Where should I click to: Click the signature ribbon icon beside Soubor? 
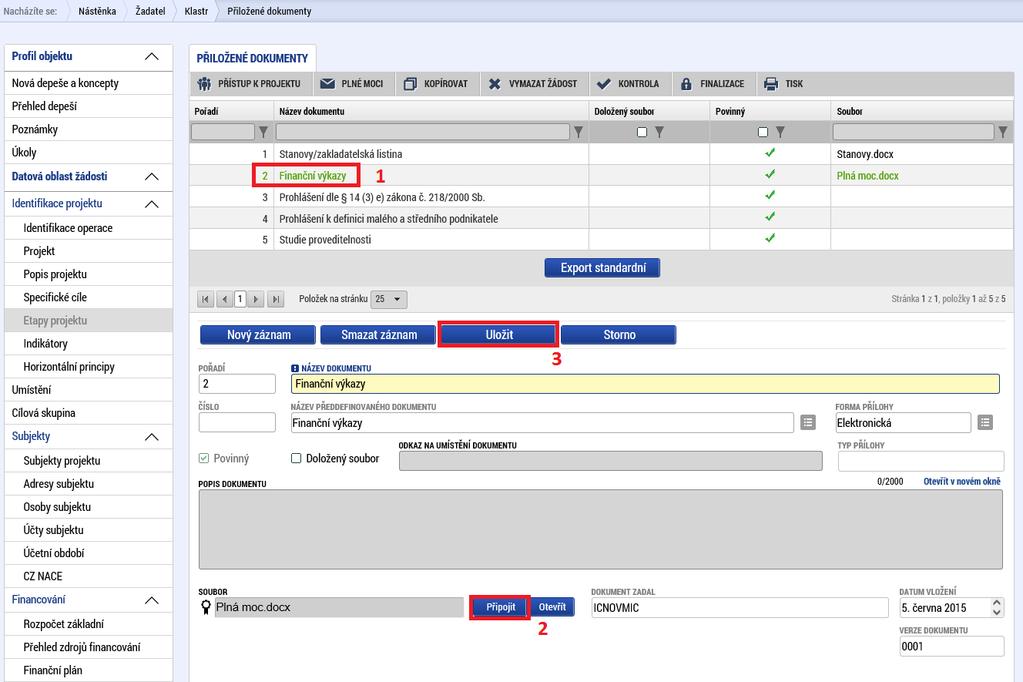coord(206,607)
